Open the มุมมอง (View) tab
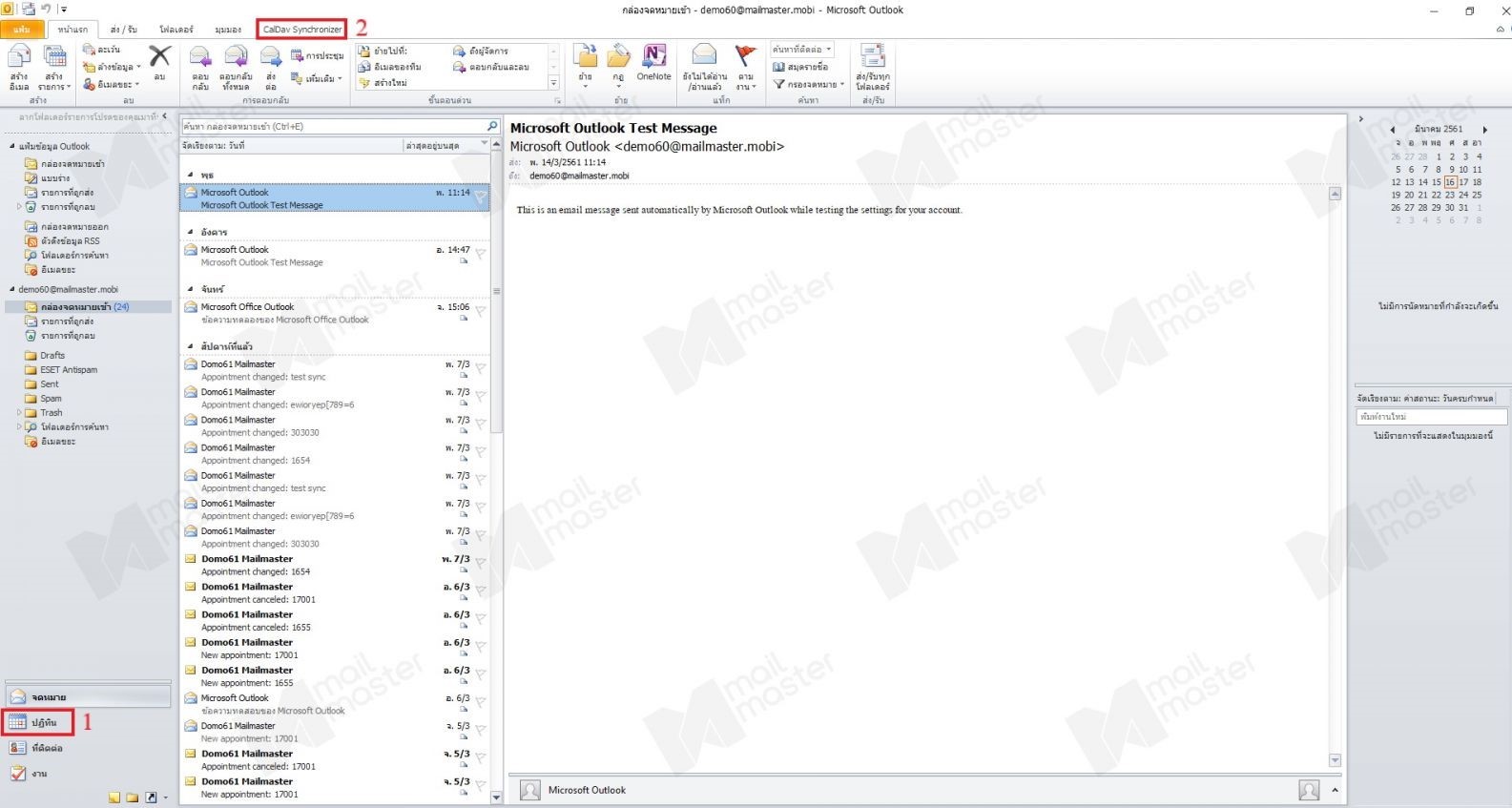 click(228, 30)
